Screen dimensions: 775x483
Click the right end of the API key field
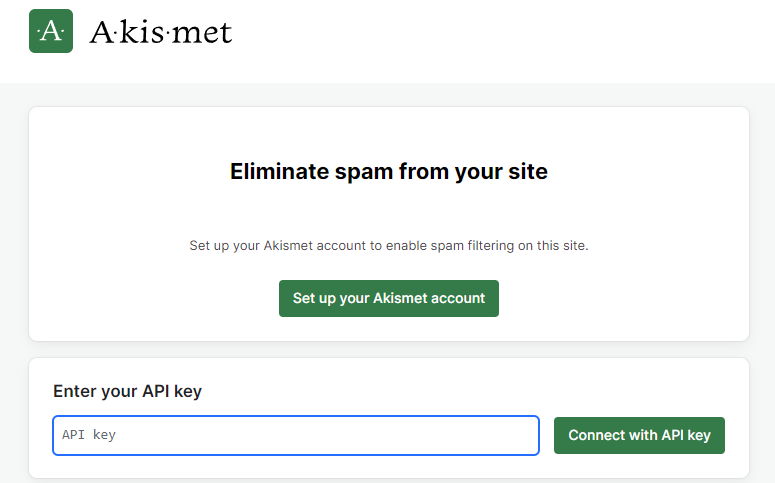tap(525, 435)
